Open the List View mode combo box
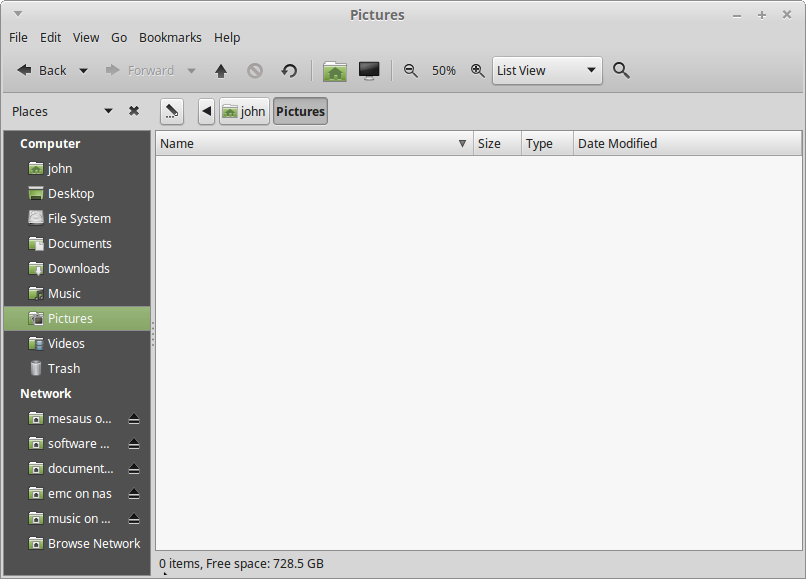 point(547,70)
